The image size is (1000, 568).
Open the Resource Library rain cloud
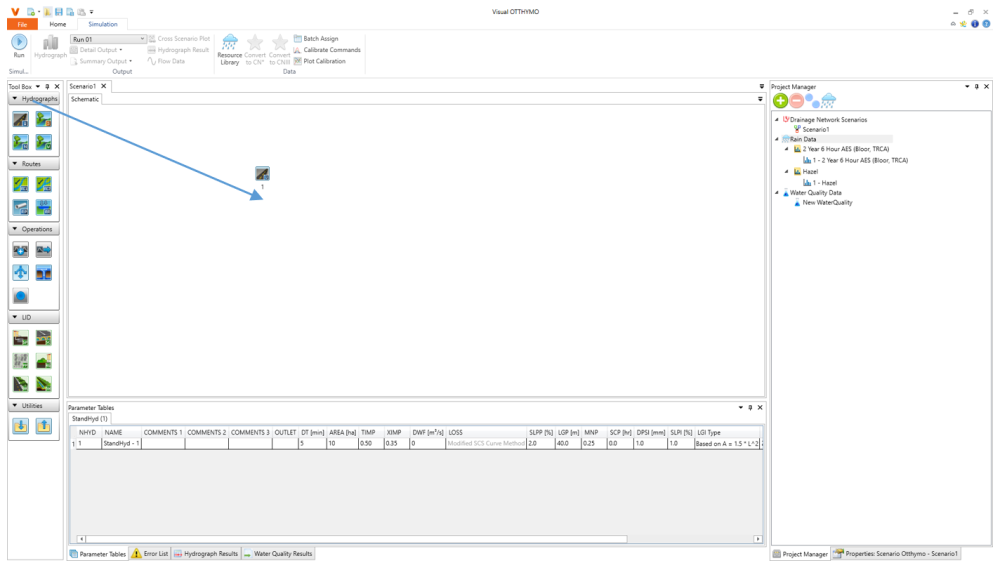[230, 43]
